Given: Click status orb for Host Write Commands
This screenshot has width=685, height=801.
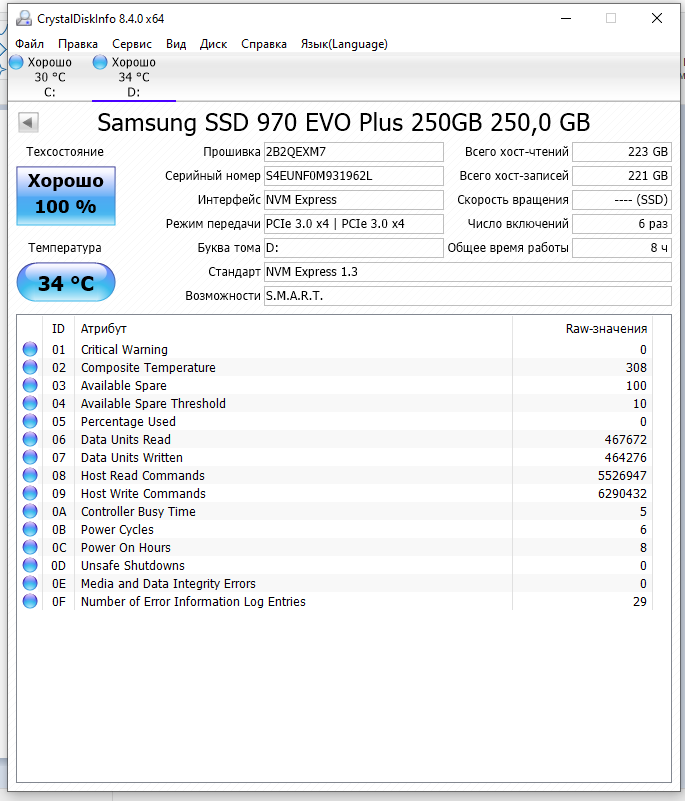Looking at the screenshot, I should 30,493.
